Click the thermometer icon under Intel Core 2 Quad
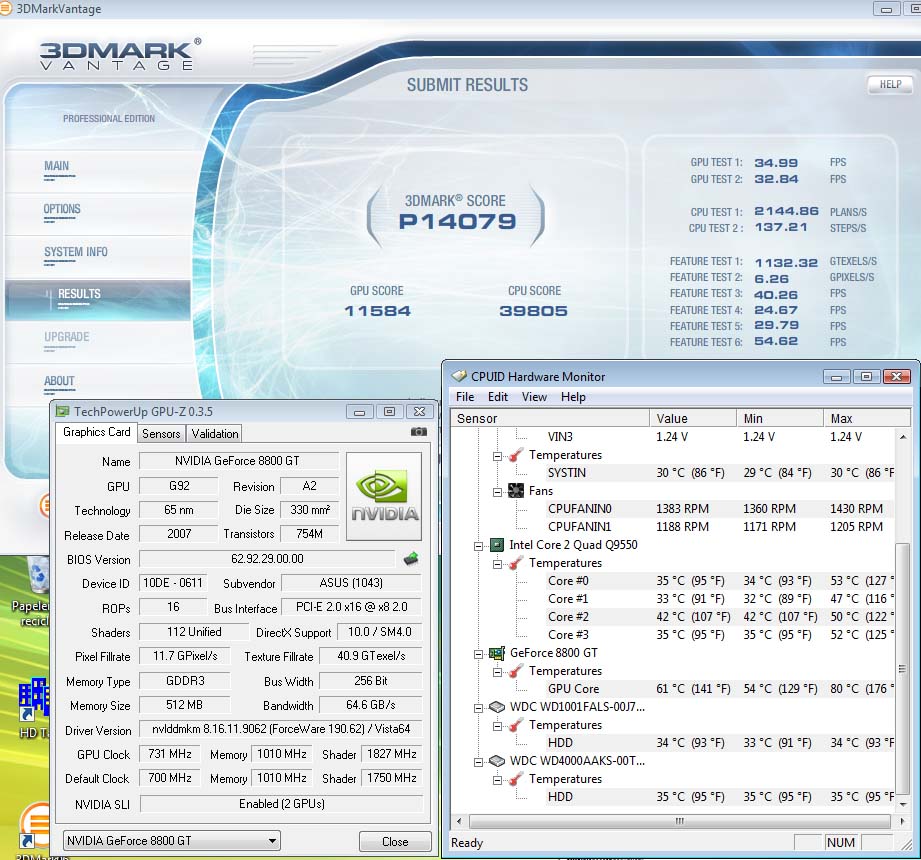This screenshot has width=921, height=860. point(516,563)
